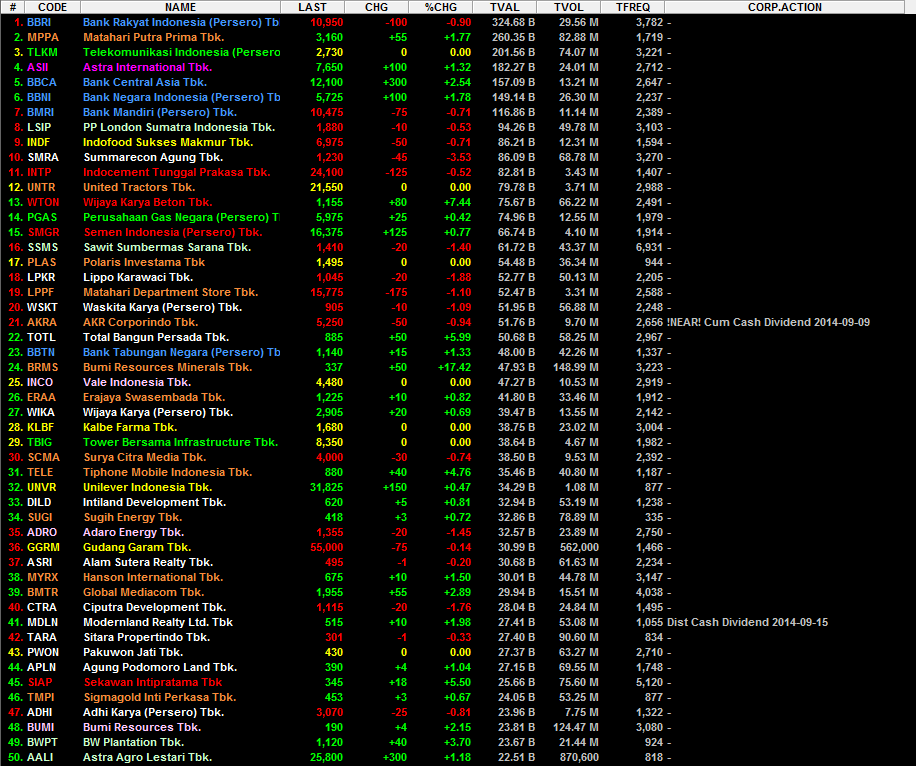Click the TFREQ column header
Viewport: 916px width, 766px height.
point(633,7)
